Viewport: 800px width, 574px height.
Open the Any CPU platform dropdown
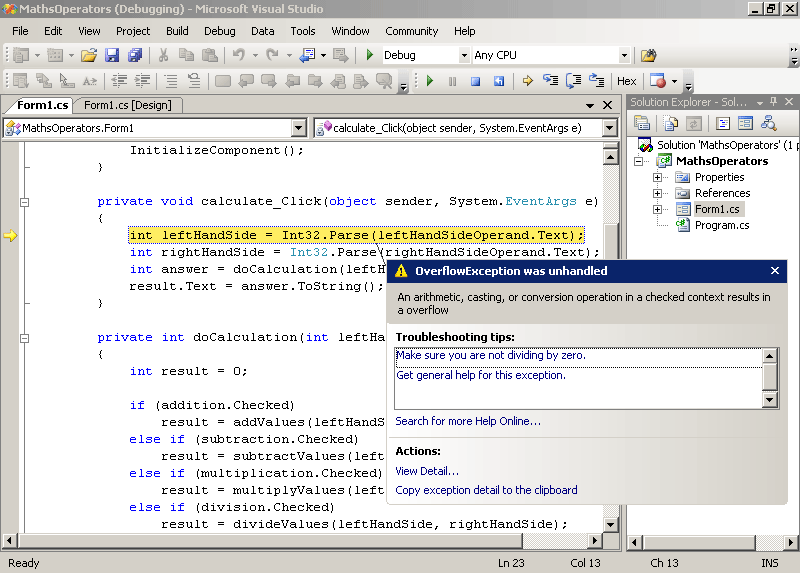coord(624,55)
